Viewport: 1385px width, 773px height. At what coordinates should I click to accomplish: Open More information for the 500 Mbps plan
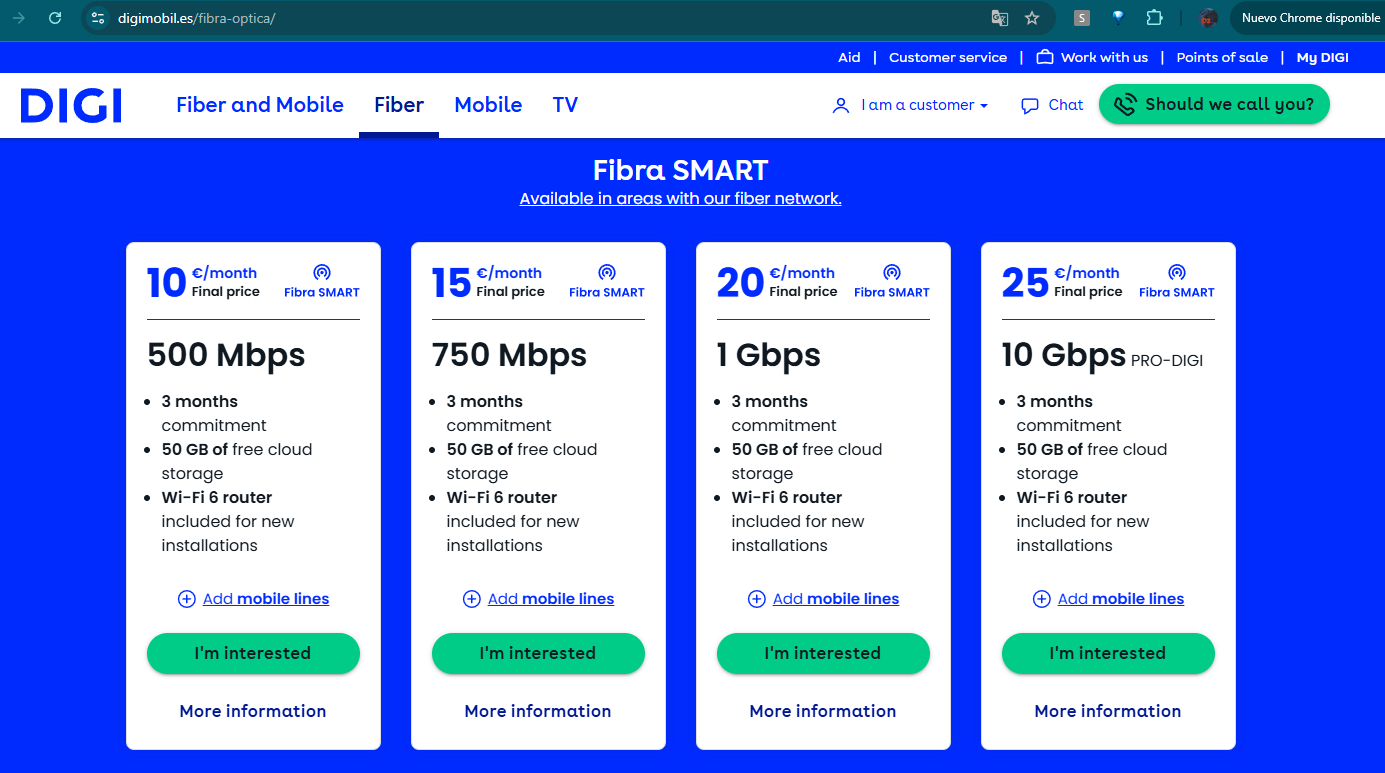(x=253, y=711)
